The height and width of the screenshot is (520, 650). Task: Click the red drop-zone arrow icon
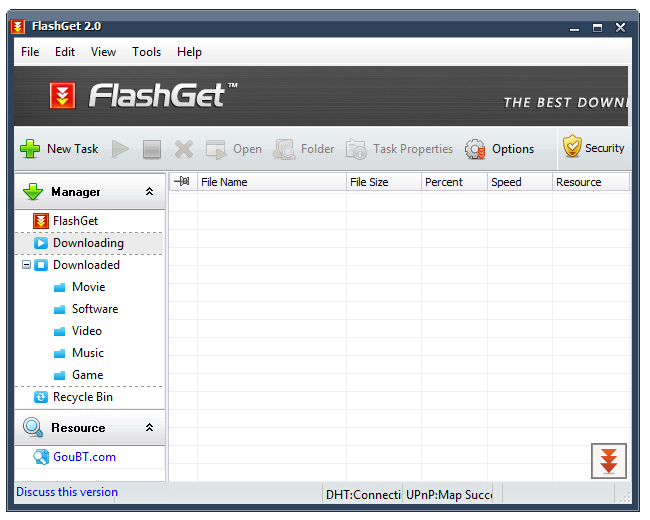(x=609, y=461)
